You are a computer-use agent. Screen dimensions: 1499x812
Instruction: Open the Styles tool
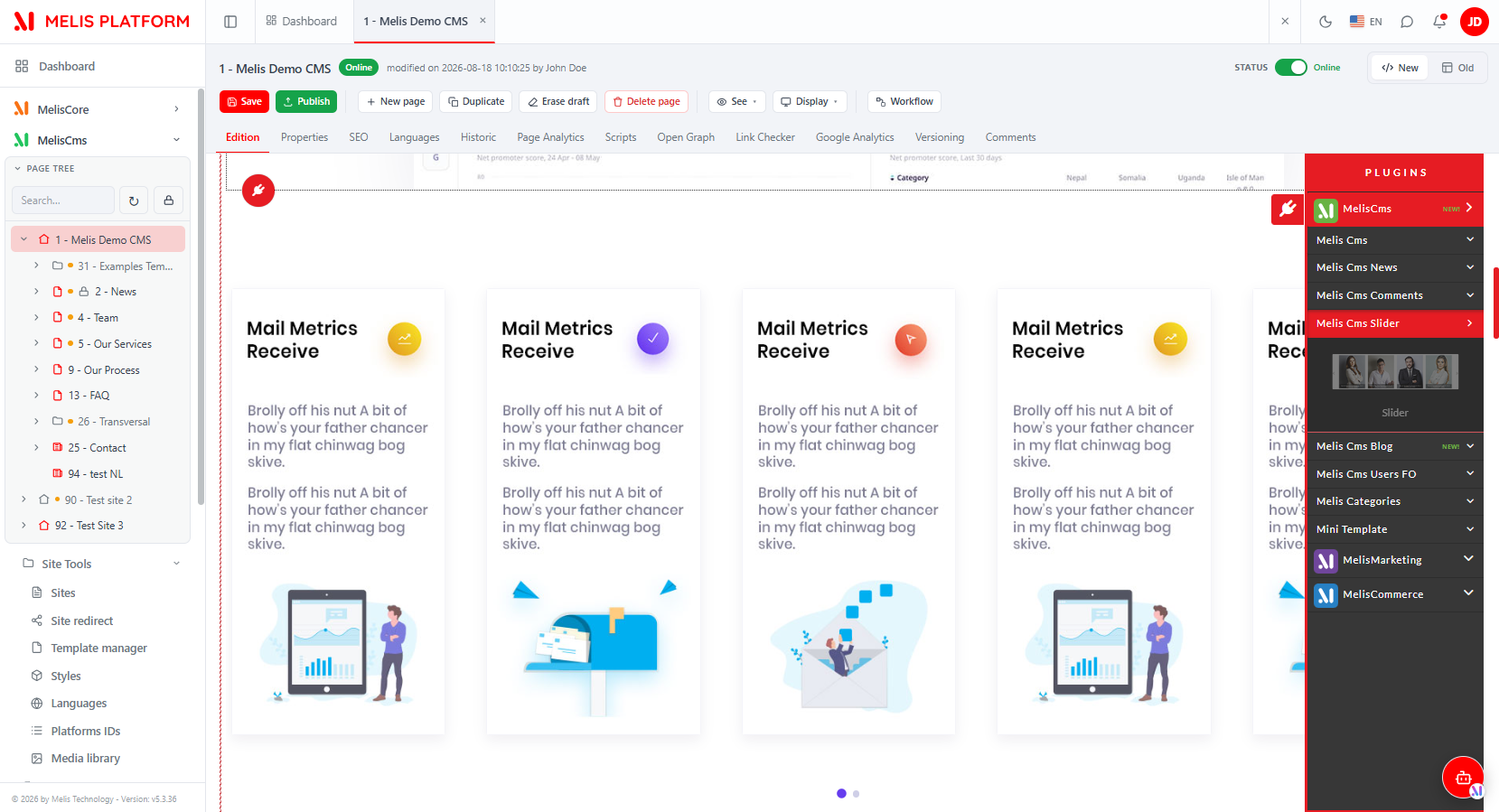pyautogui.click(x=66, y=676)
